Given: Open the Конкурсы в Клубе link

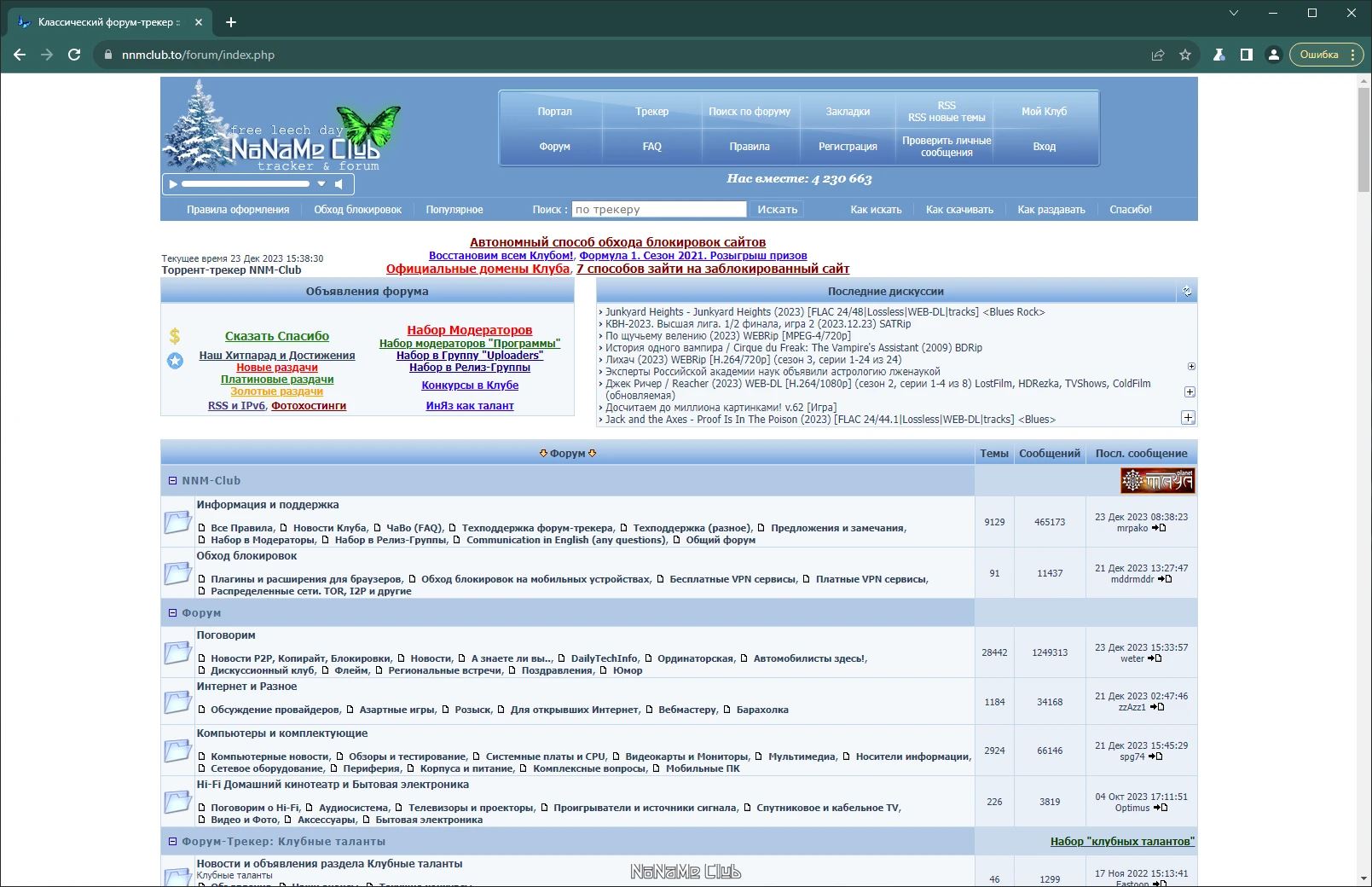Looking at the screenshot, I should [x=470, y=386].
